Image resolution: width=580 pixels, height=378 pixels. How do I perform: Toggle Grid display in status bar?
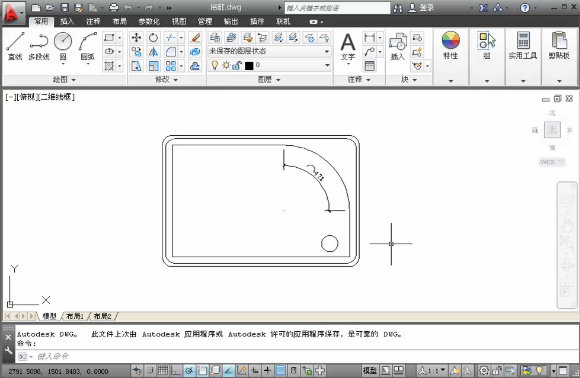pos(163,370)
